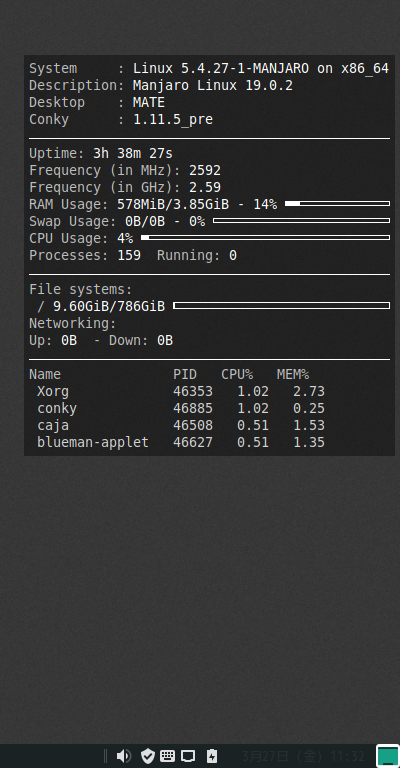Click the Swap value '0B/0B'
Viewport: 400px width, 768px height.
tap(145, 221)
